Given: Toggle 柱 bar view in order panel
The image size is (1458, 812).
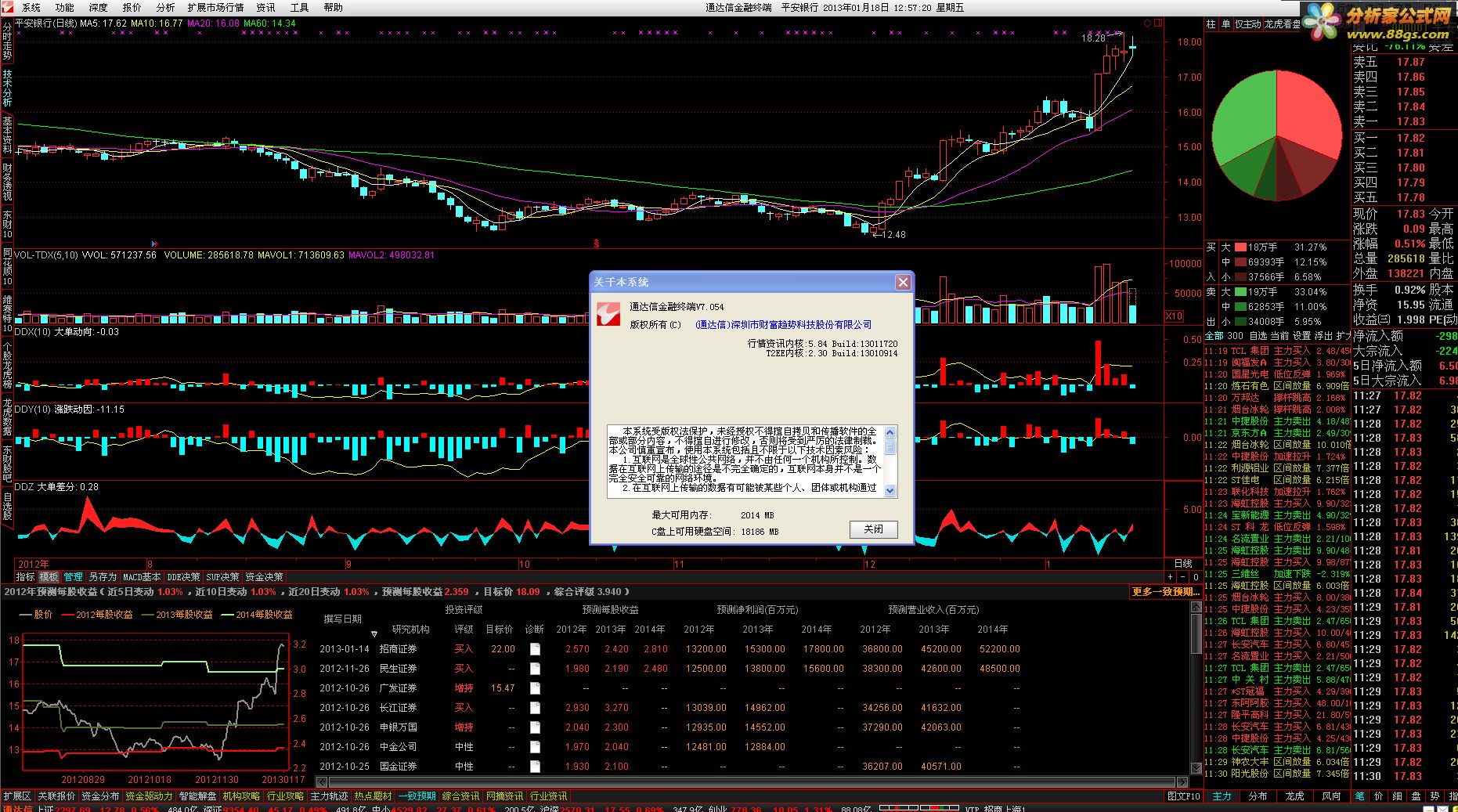Looking at the screenshot, I should (x=1211, y=24).
